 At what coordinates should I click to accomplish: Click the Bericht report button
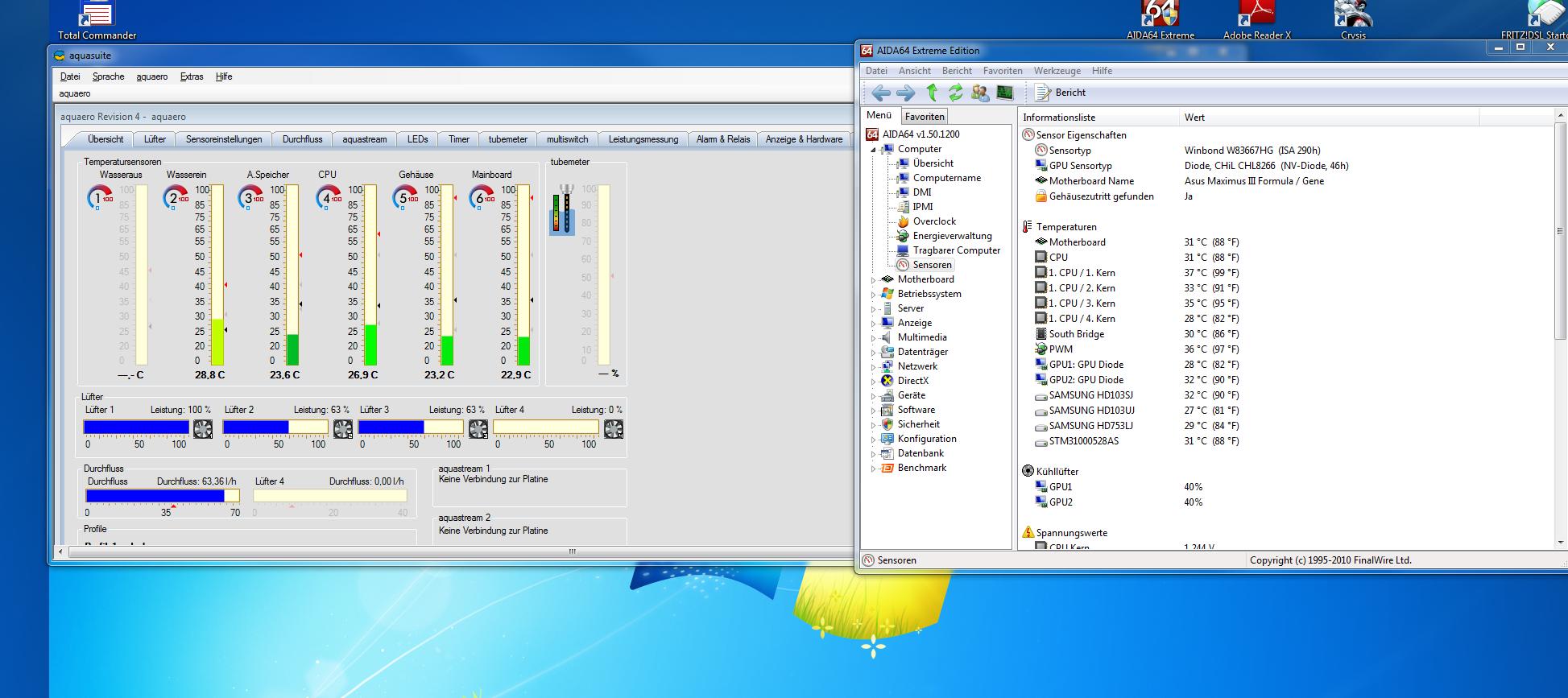click(1061, 93)
